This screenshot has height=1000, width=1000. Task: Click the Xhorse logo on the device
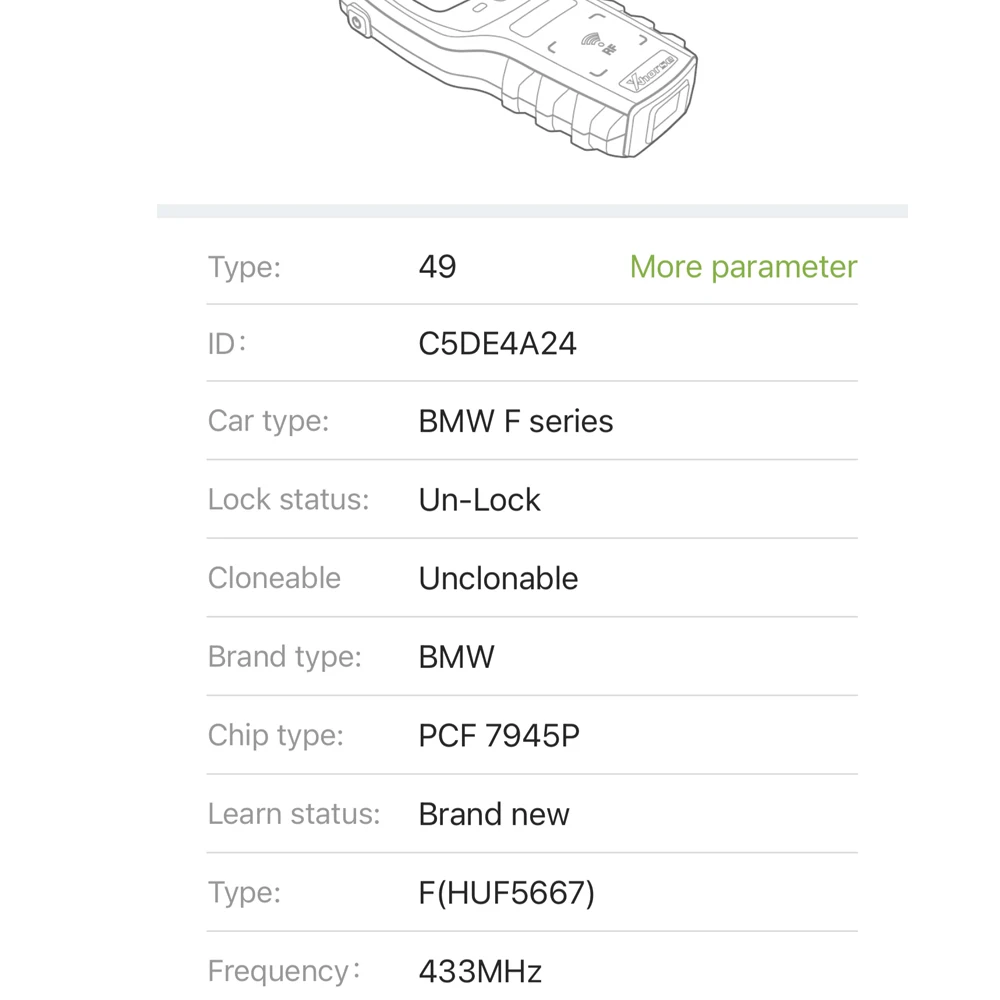(x=650, y=73)
